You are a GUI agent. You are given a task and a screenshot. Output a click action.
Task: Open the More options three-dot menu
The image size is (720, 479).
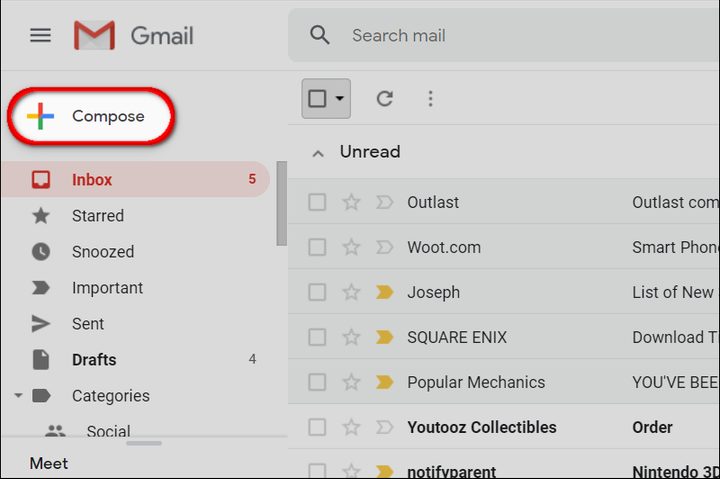[430, 98]
